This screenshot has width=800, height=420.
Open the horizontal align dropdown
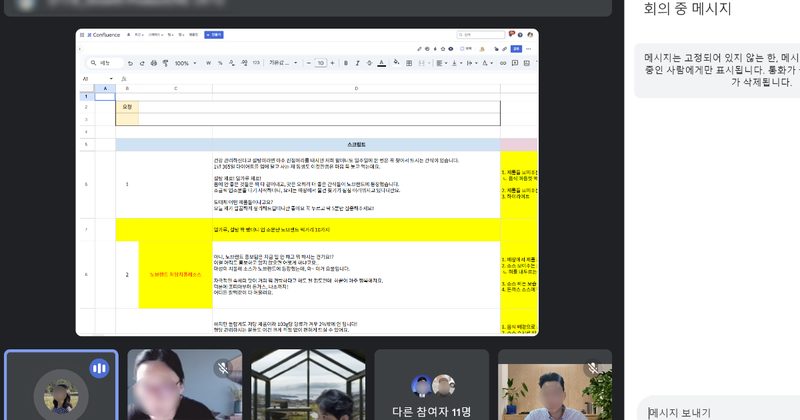441,63
